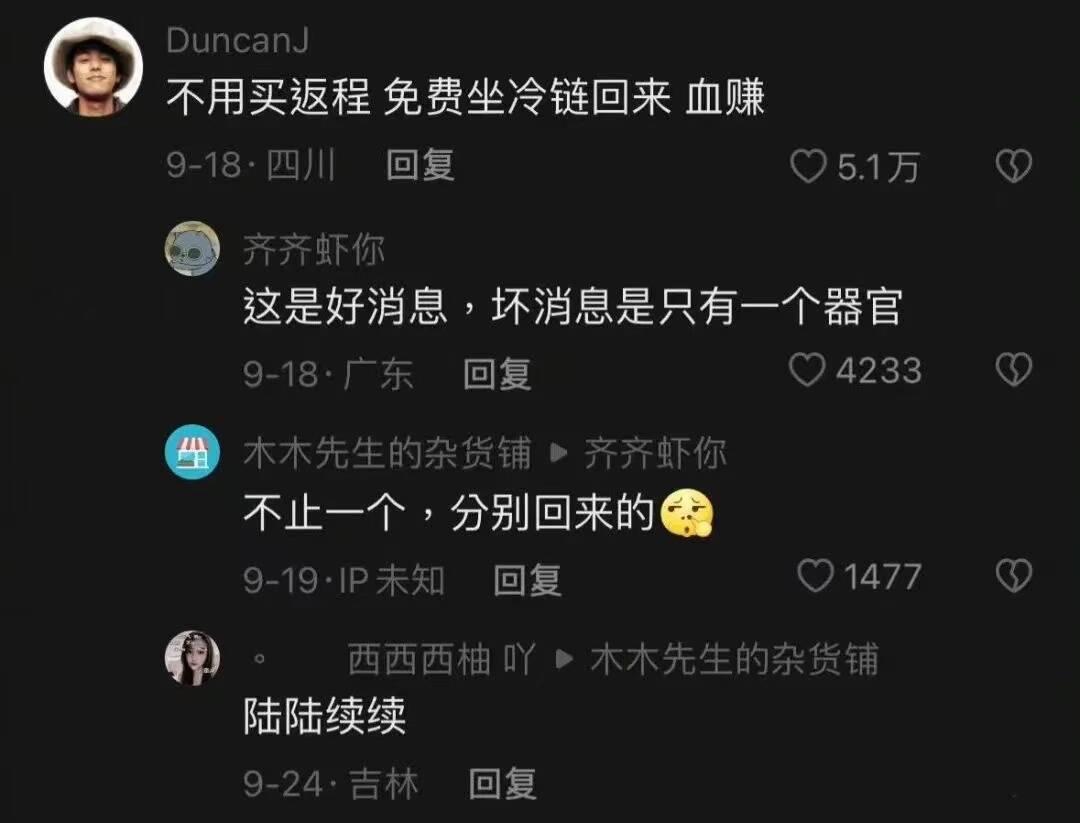Open the DuncanJ username link
The width and height of the screenshot is (1080, 823).
(x=237, y=41)
